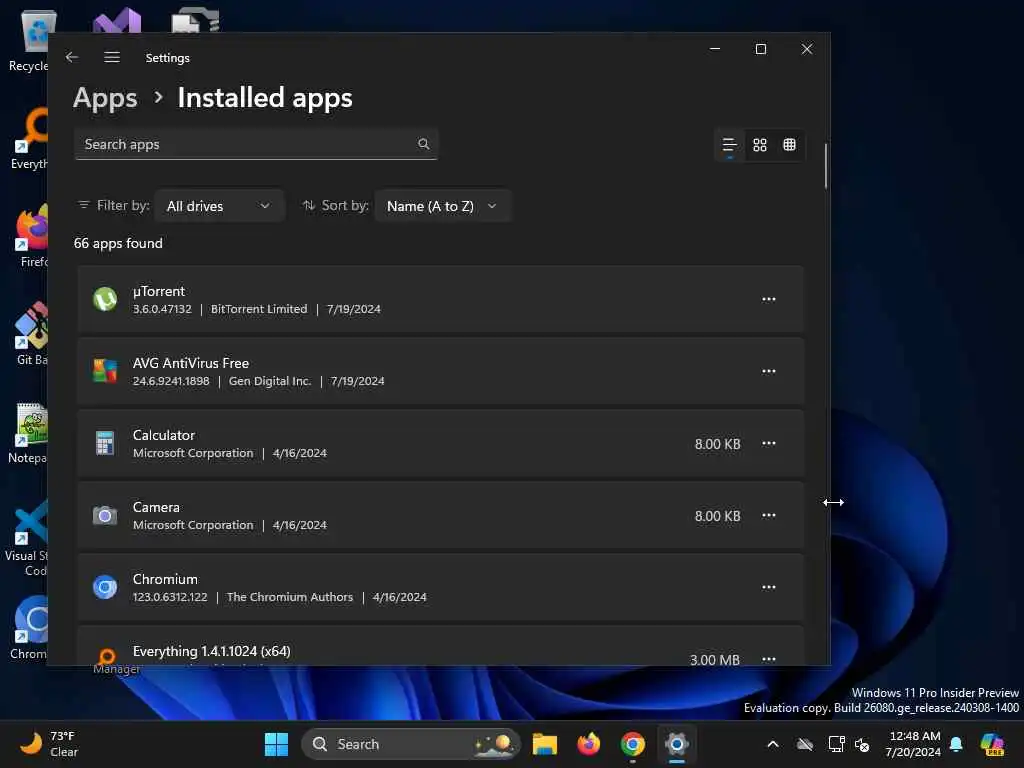Open the Copilot preview icon in taskbar
The image size is (1024, 768).
click(x=992, y=744)
